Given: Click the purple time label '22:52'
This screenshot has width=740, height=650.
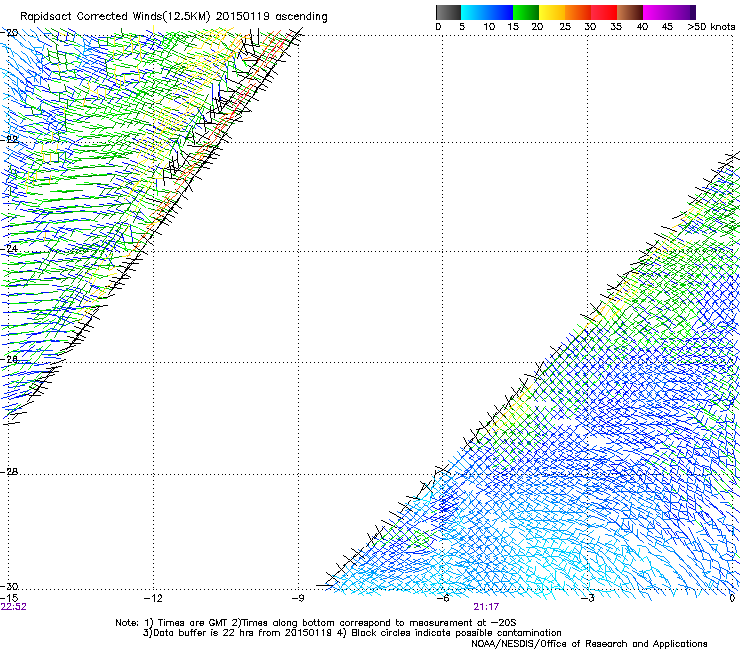Looking at the screenshot, I should click(14, 607).
